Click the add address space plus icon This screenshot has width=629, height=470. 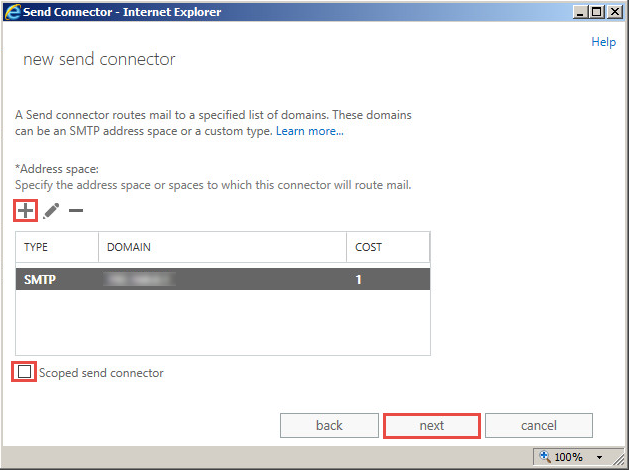pos(24,211)
